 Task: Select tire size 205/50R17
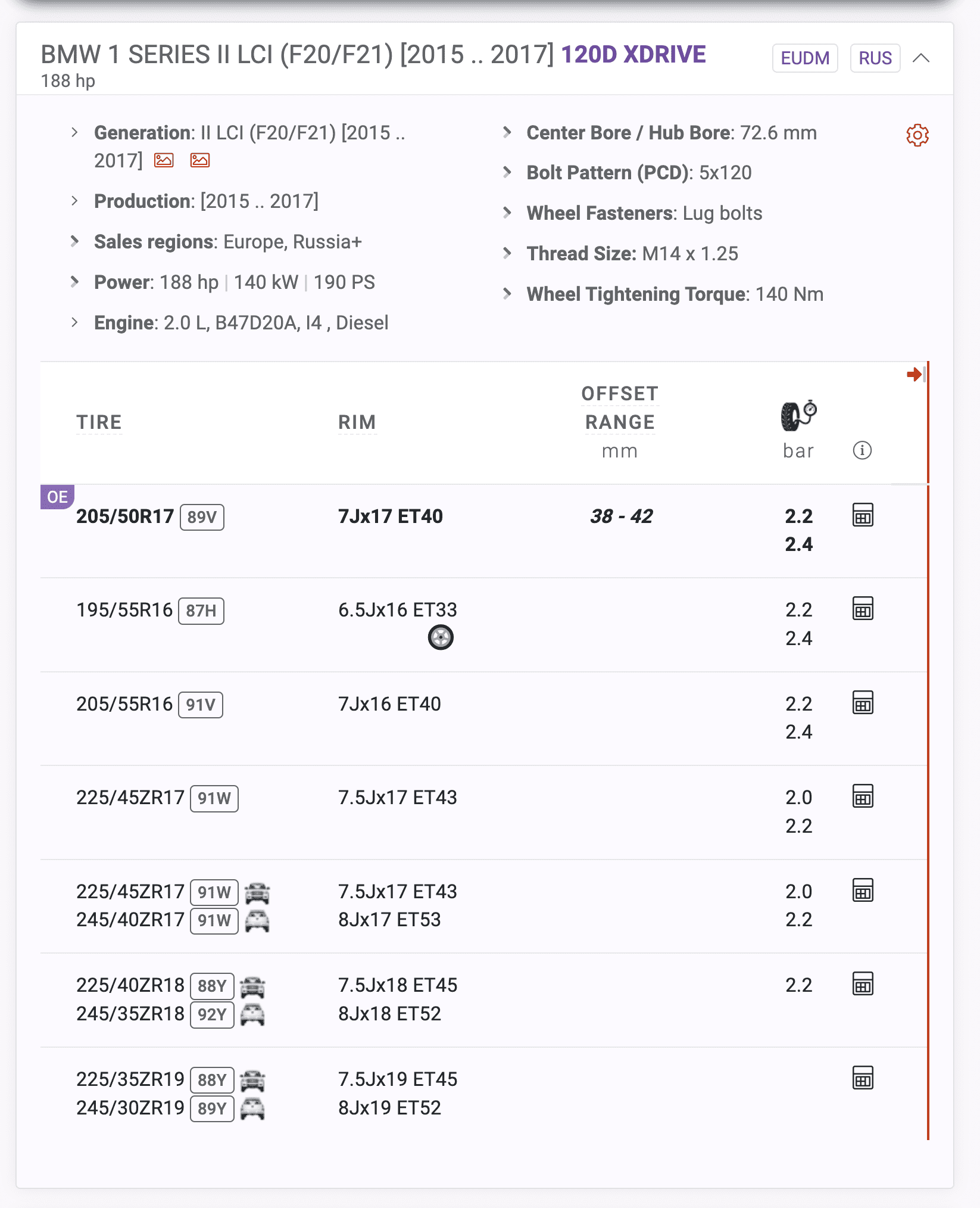[x=125, y=516]
